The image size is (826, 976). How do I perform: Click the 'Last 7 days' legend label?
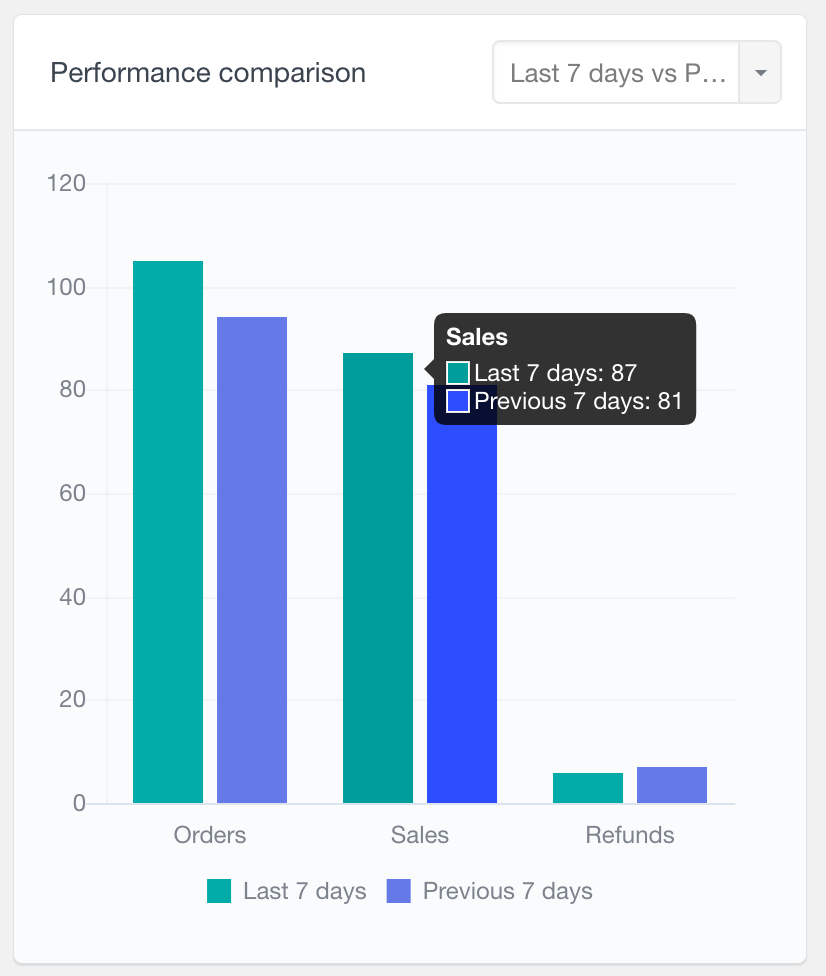(304, 891)
